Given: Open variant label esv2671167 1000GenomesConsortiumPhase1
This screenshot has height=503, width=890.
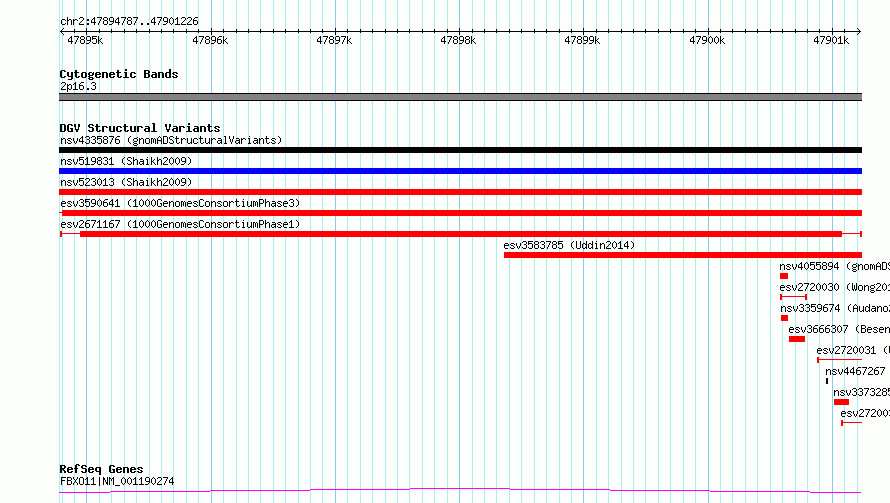Looking at the screenshot, I should (x=180, y=224).
